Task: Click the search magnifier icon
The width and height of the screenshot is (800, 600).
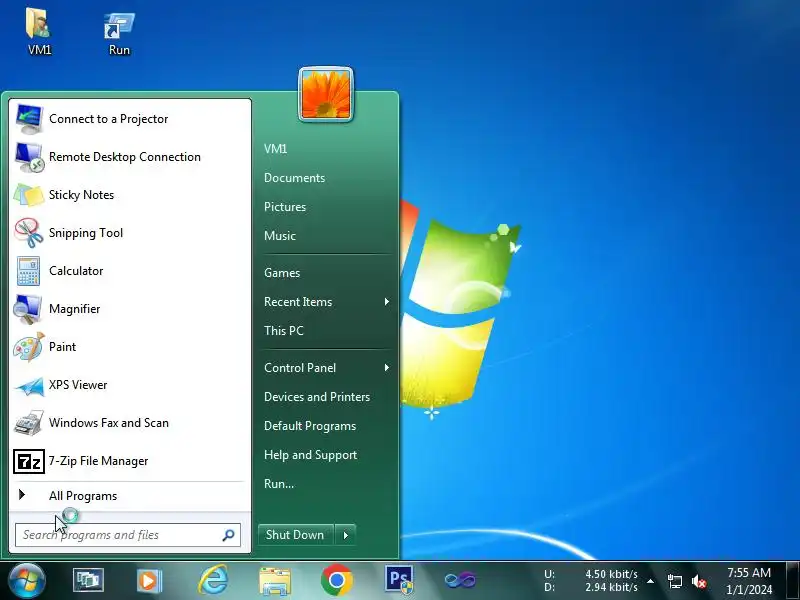Action: pyautogui.click(x=228, y=535)
